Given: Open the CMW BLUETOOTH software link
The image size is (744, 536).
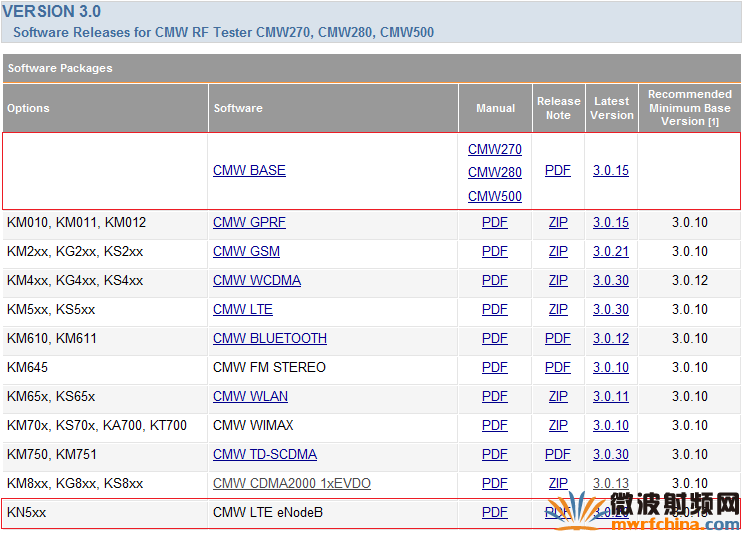Looking at the screenshot, I should pyautogui.click(x=270, y=338).
